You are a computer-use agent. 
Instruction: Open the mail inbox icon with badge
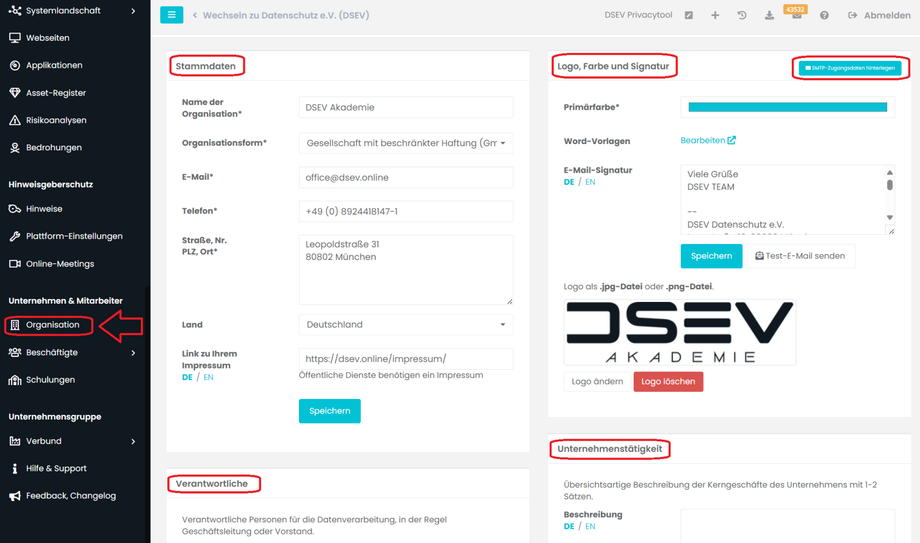[x=796, y=16]
